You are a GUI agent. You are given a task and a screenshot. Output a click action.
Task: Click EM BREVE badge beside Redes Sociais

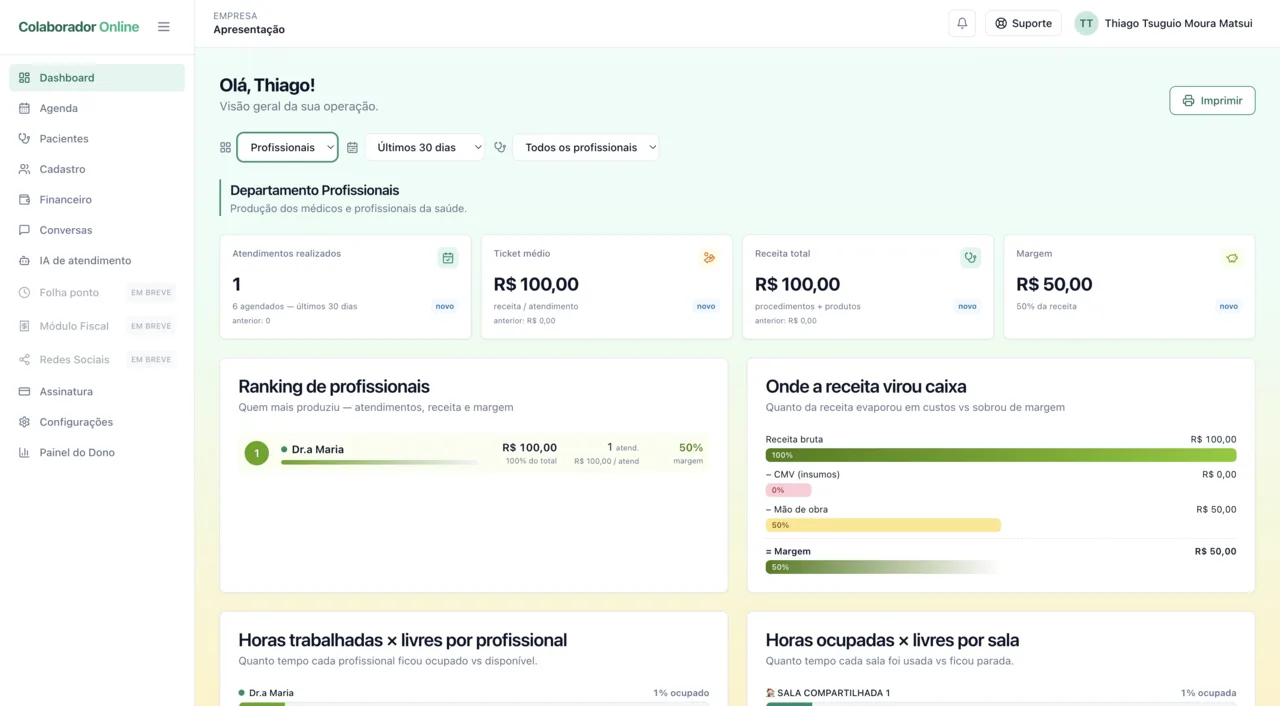[x=151, y=359]
